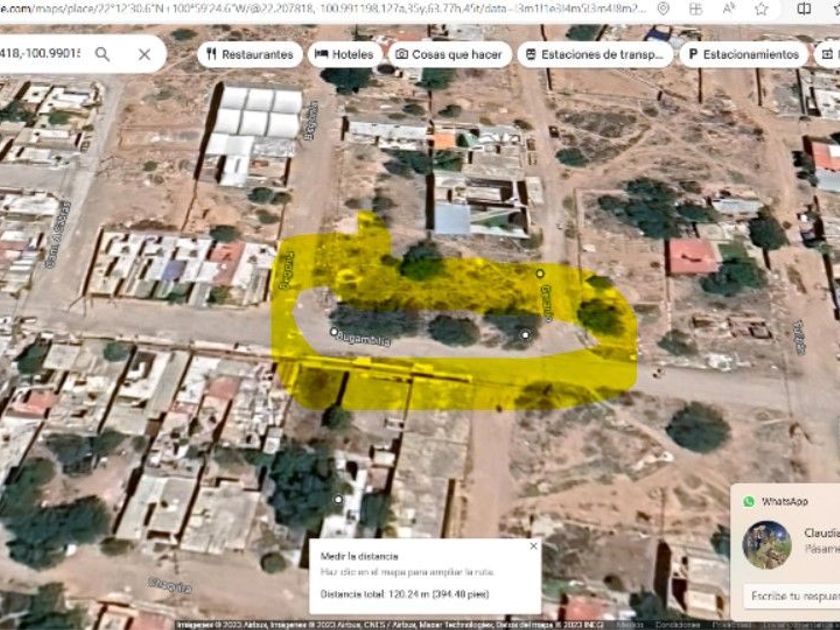
Task: Open the split screen browser icon
Action: click(804, 9)
